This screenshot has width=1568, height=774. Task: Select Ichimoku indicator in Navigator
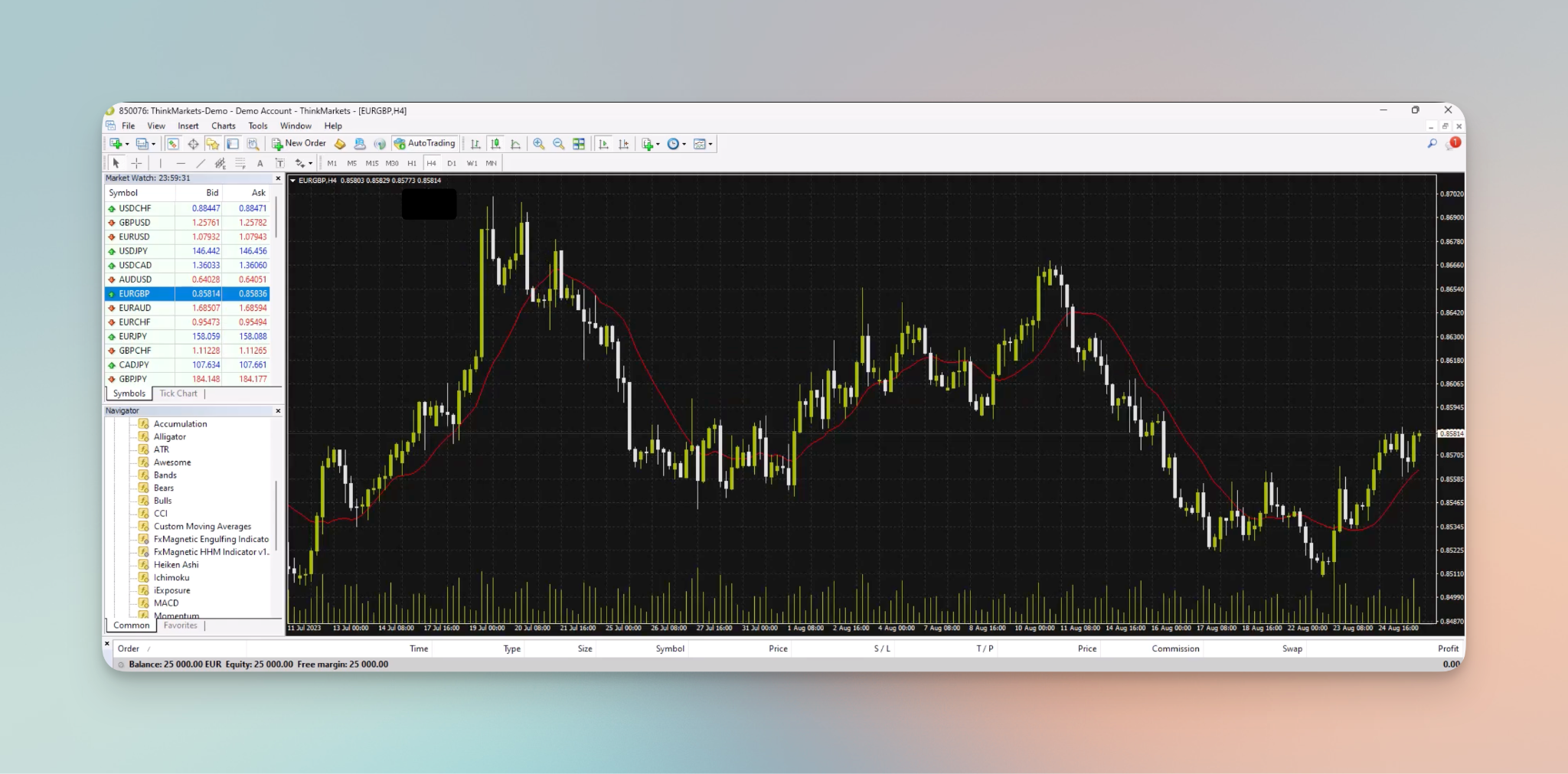(171, 577)
